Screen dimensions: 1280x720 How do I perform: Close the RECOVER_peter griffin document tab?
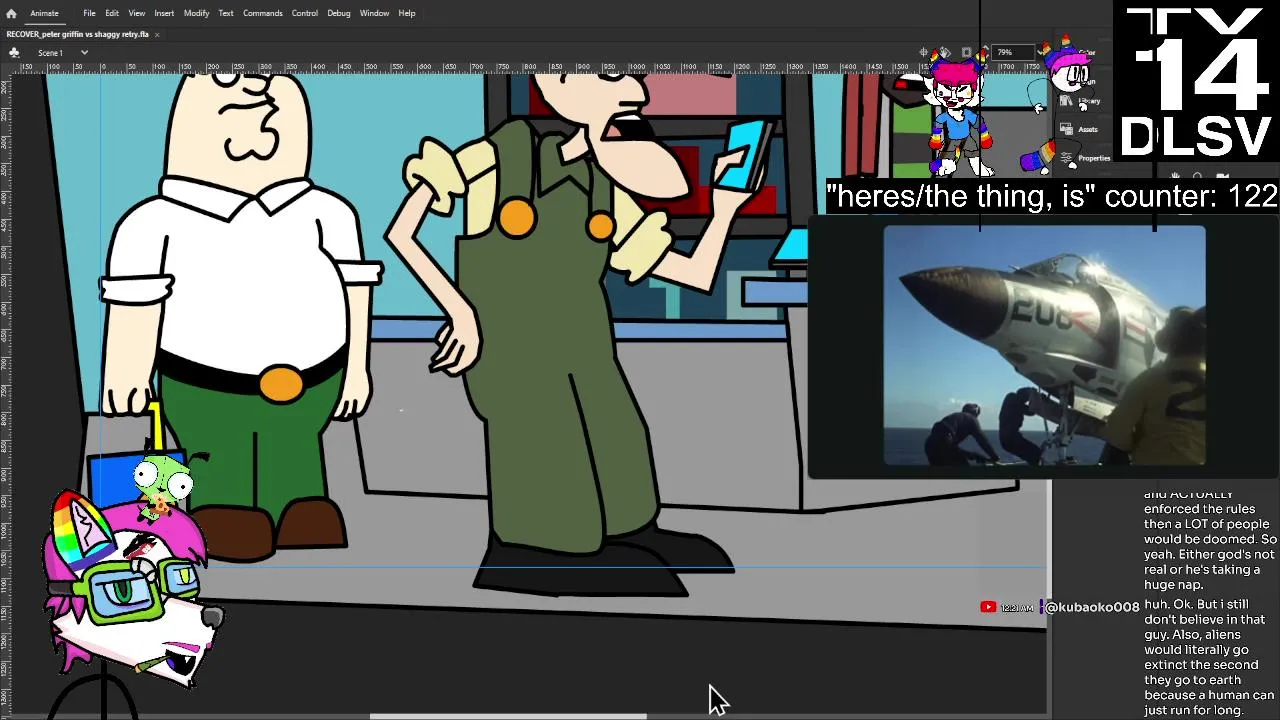pyautogui.click(x=157, y=34)
